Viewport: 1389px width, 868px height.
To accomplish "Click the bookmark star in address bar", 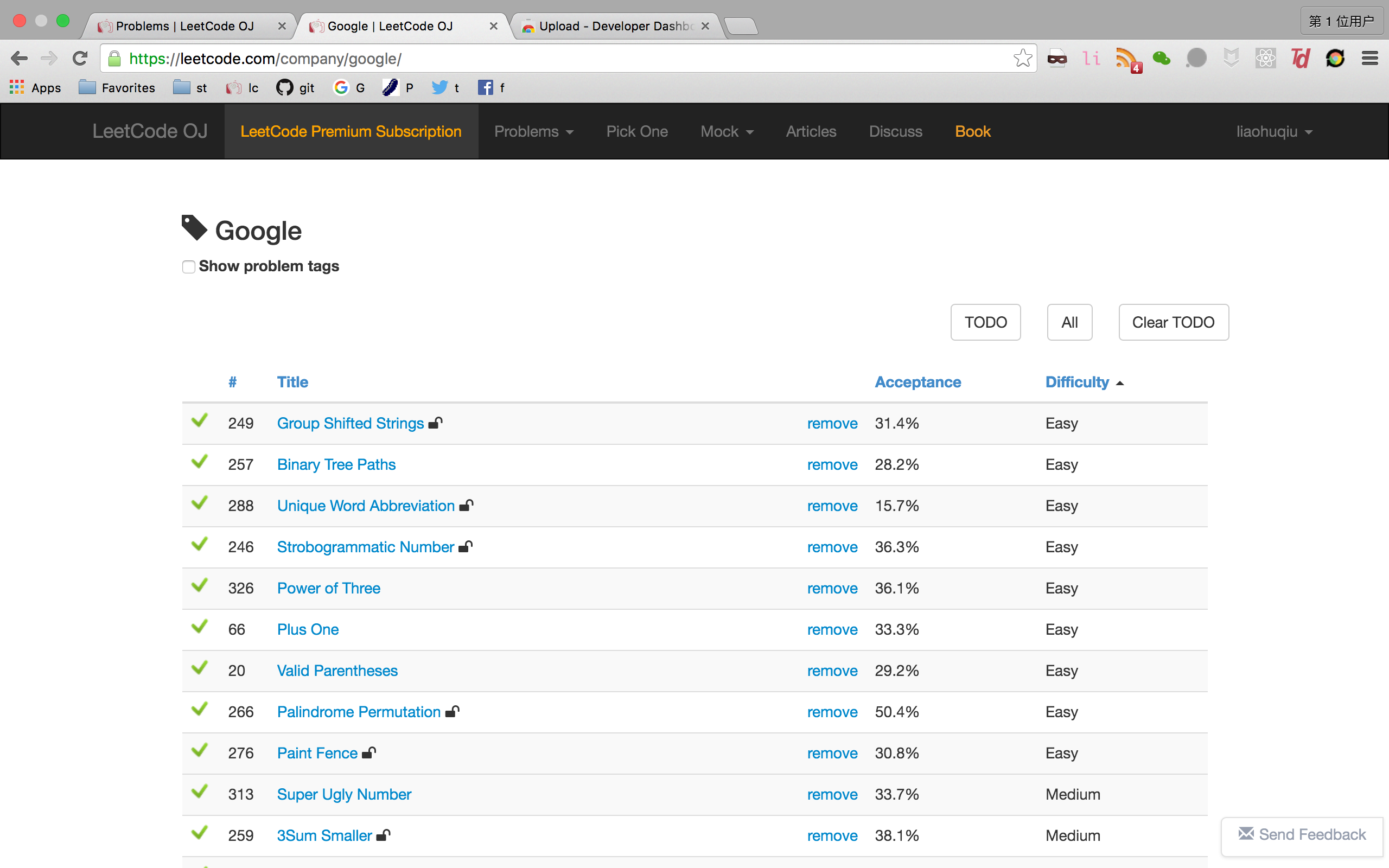I will pos(1022,58).
